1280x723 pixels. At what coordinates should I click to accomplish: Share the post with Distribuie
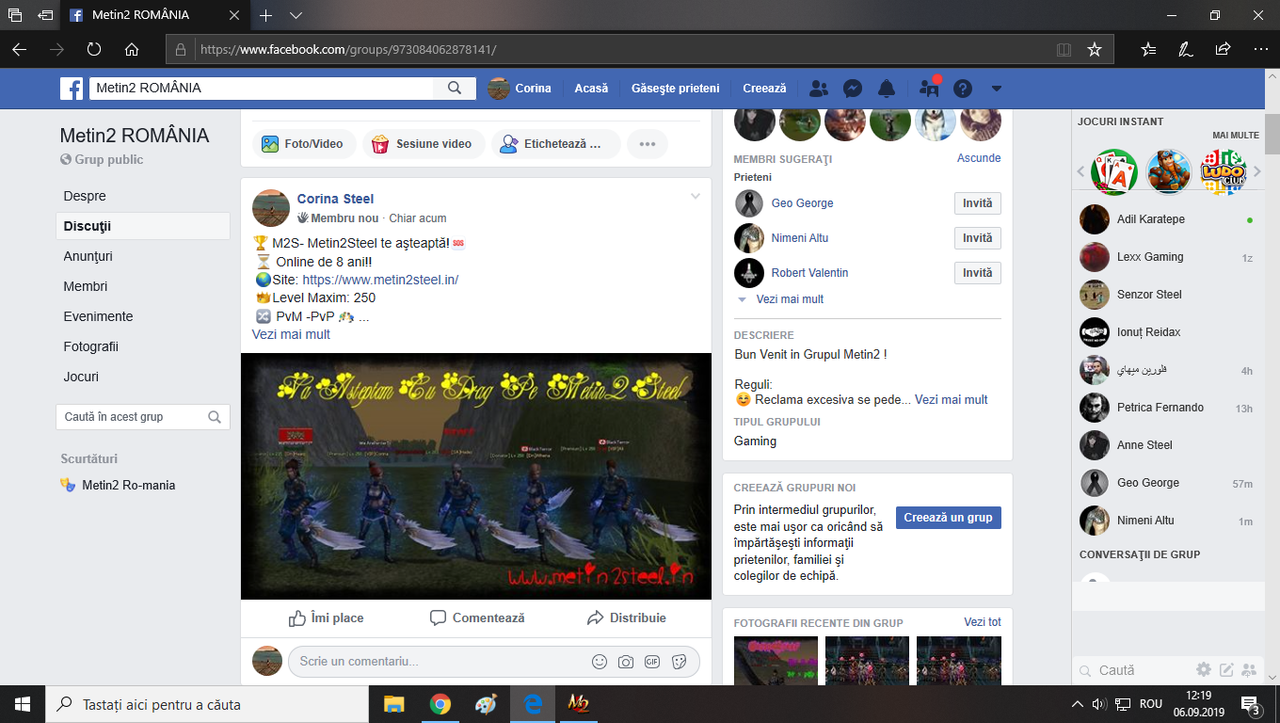(627, 618)
